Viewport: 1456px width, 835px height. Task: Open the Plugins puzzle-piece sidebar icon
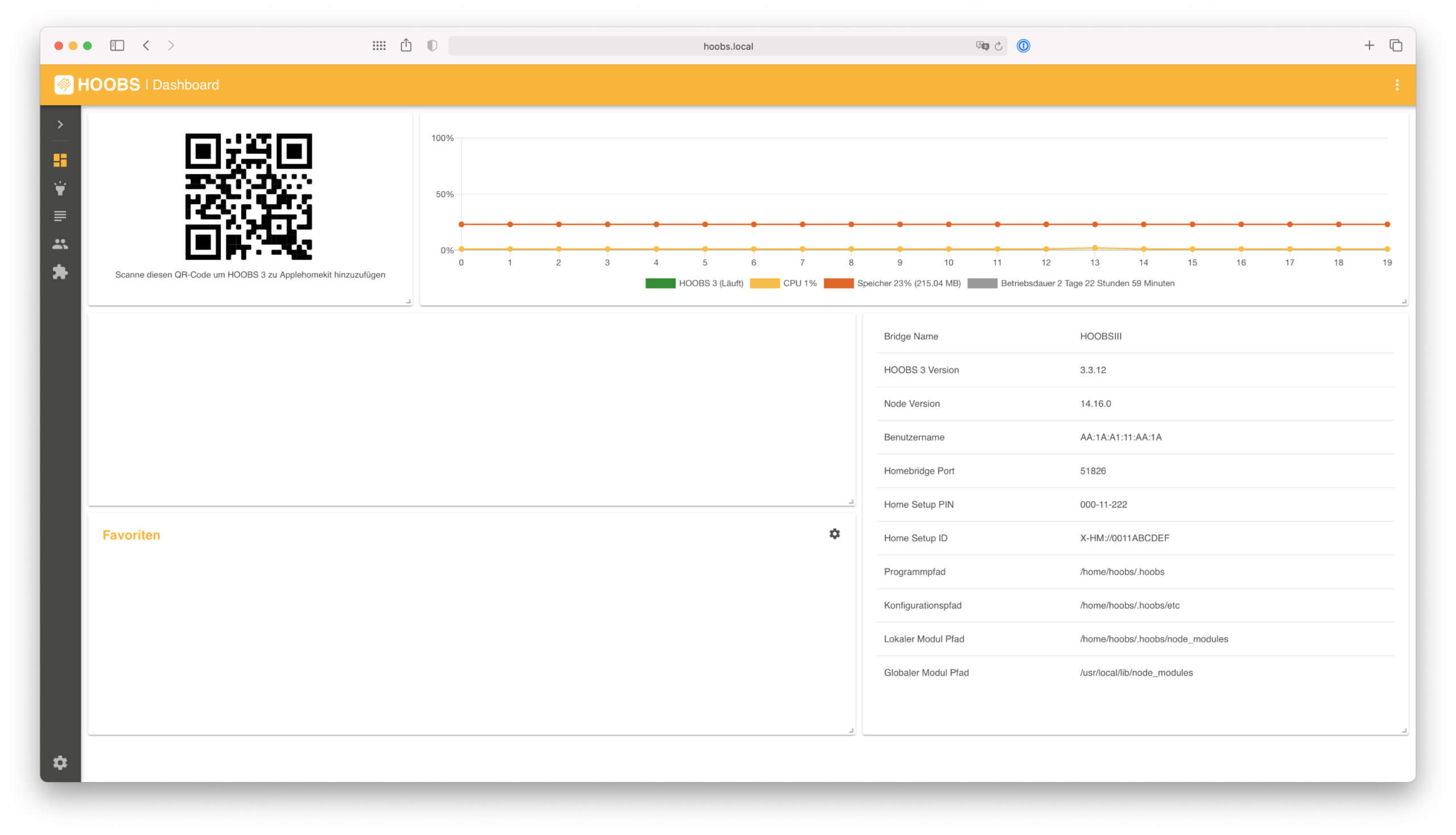(60, 272)
